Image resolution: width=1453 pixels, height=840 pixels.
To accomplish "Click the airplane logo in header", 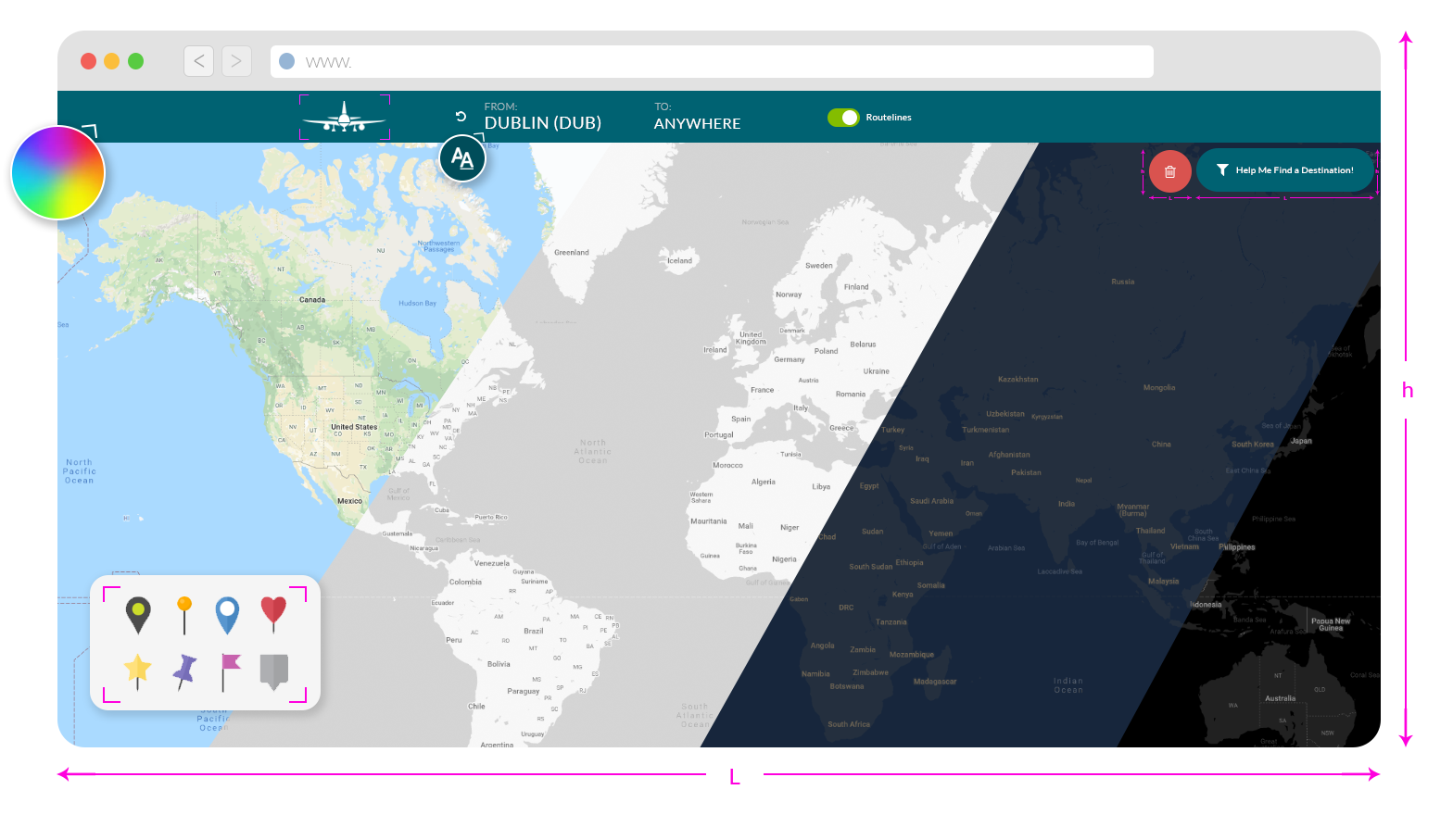I will click(x=344, y=118).
